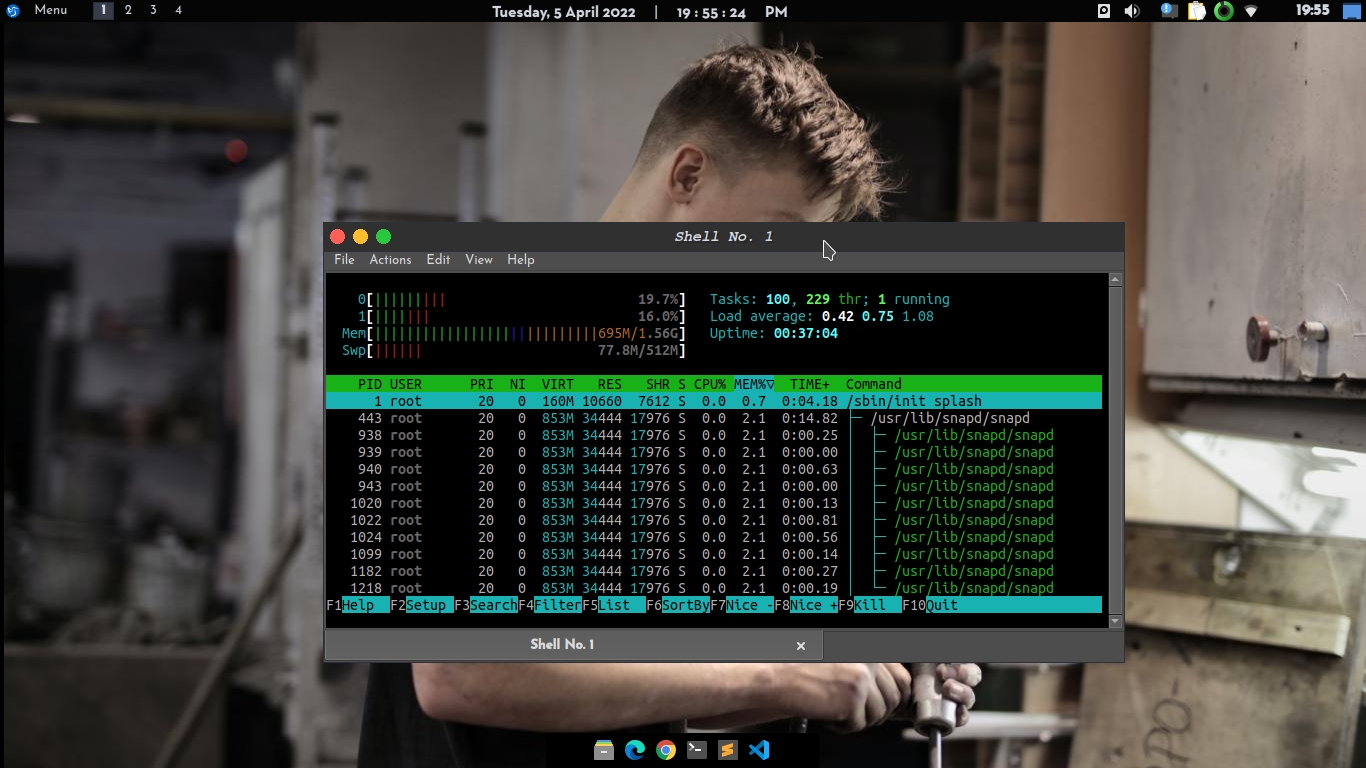
Task: Sort by the CPU% column header
Action: [710, 384]
